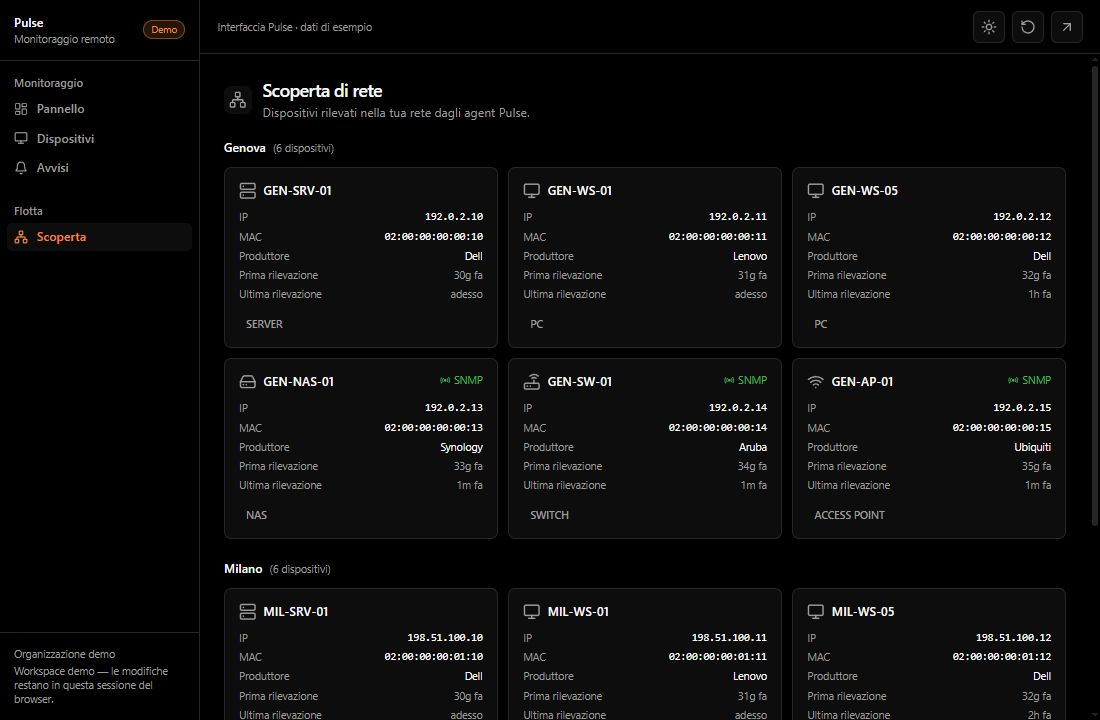Click Synology manufacturer value on GEN-NAS-01
The width and height of the screenshot is (1100, 720).
[x=462, y=447]
